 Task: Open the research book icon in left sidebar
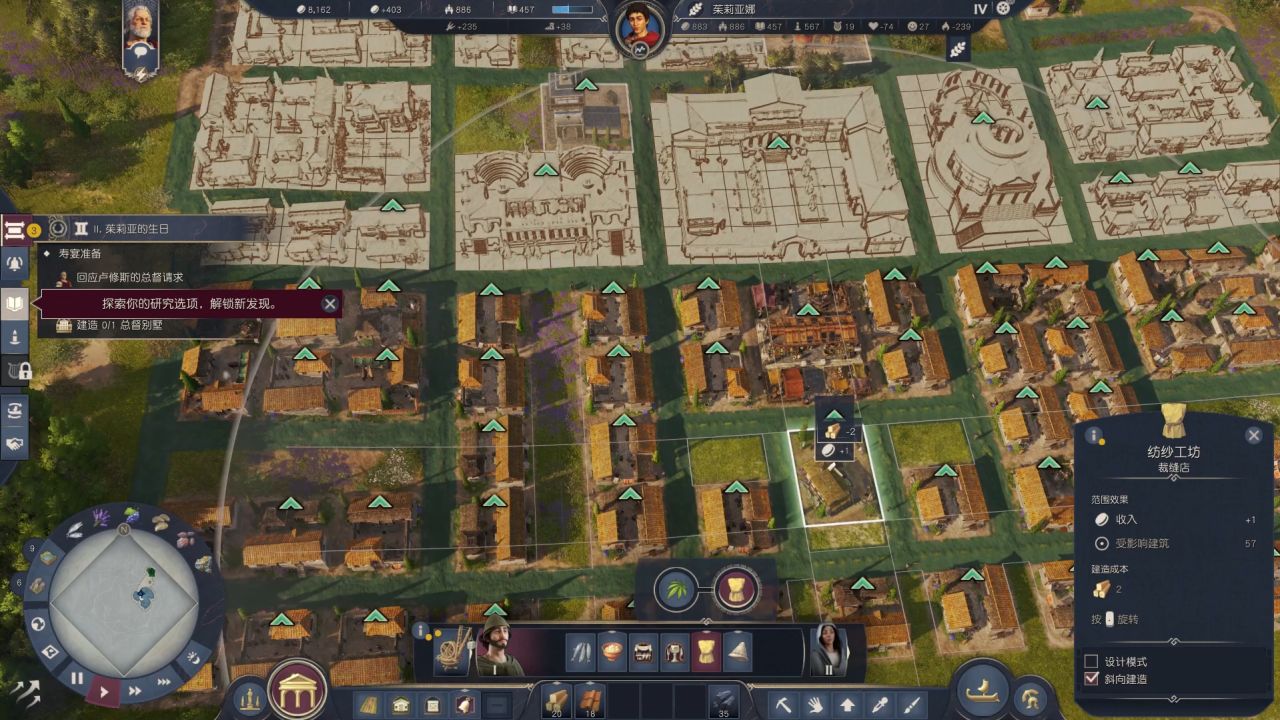pos(15,304)
